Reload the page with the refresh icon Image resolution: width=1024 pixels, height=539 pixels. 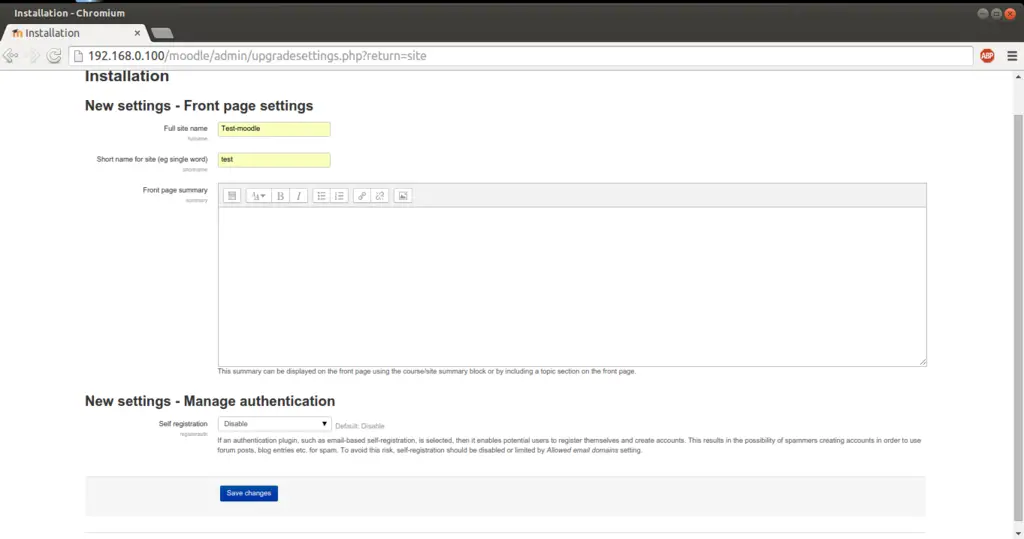click(54, 56)
